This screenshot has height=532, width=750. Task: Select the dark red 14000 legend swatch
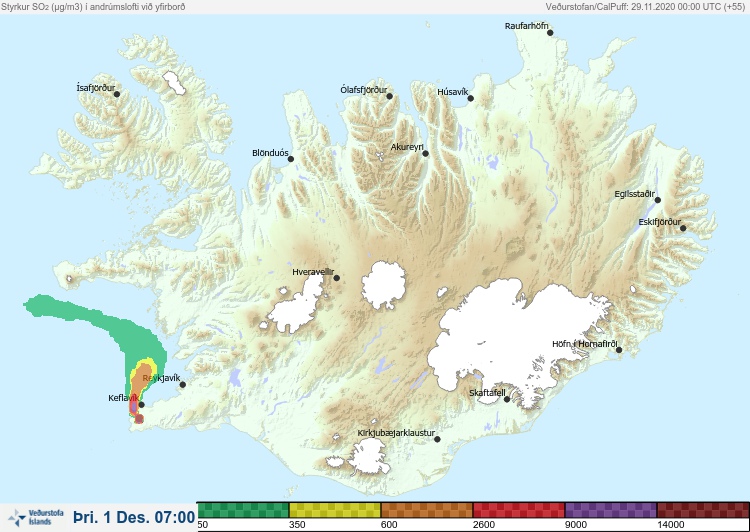coord(703,510)
